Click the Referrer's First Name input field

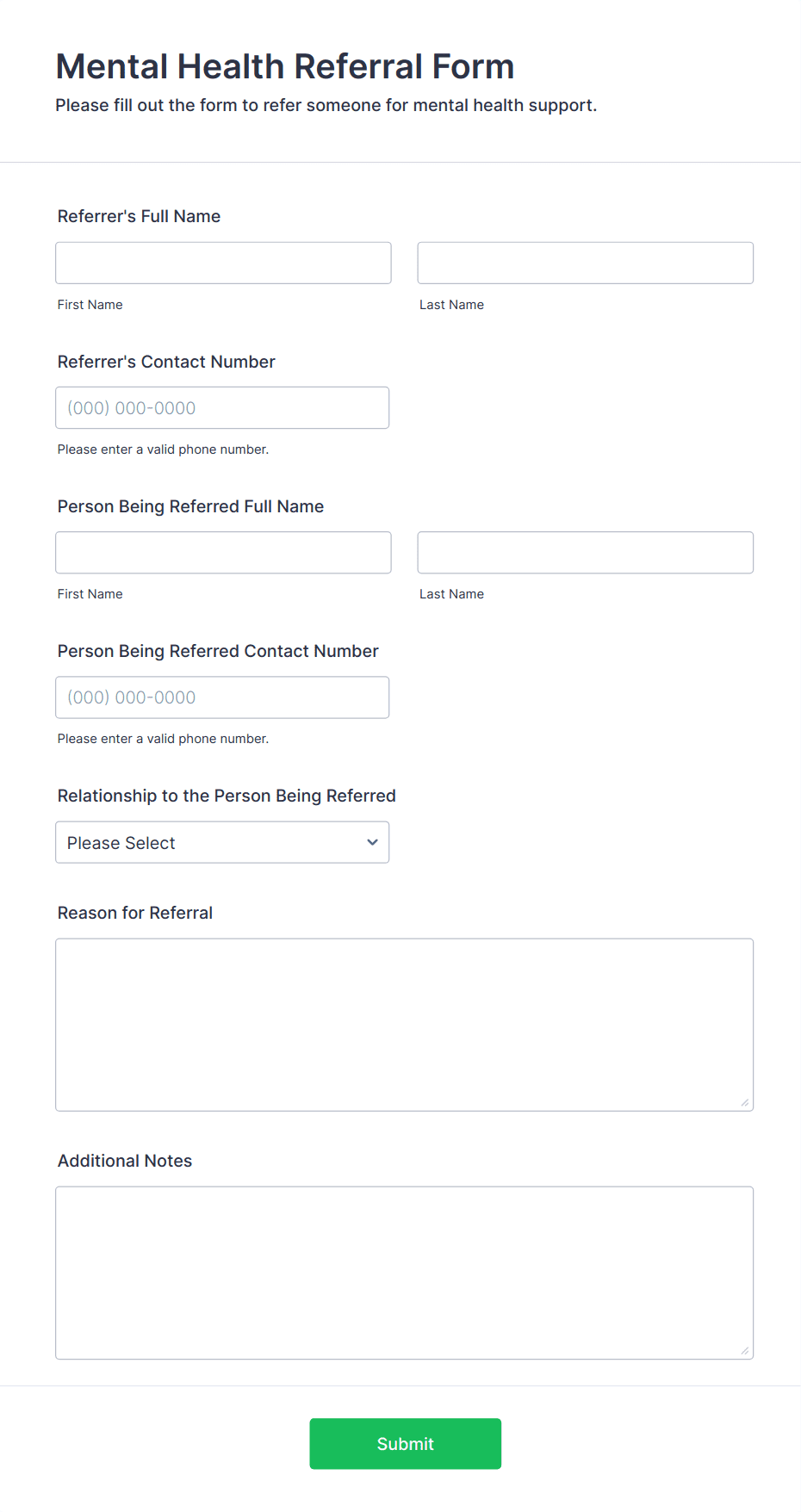[222, 262]
